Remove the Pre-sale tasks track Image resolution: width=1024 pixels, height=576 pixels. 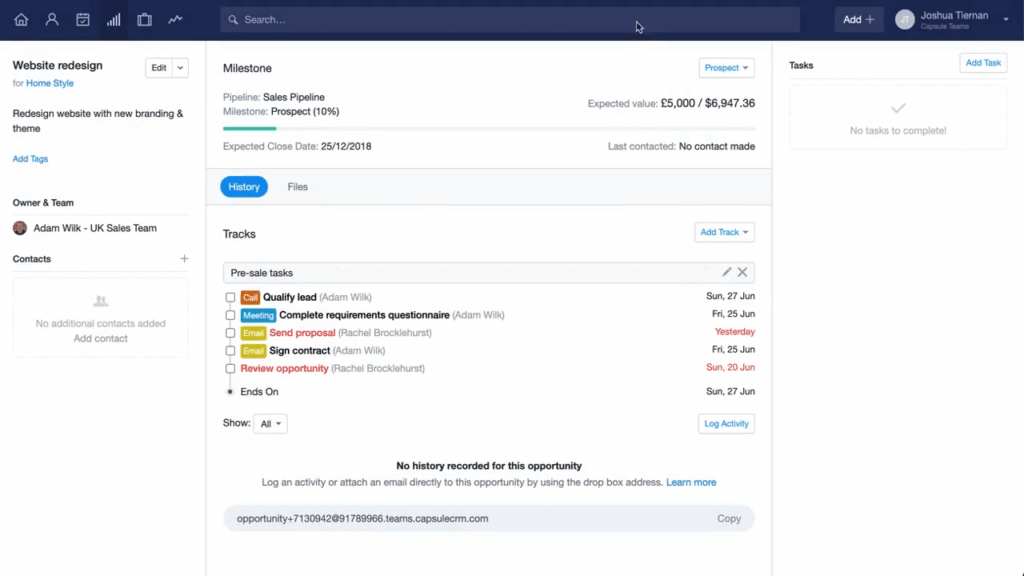[743, 272]
